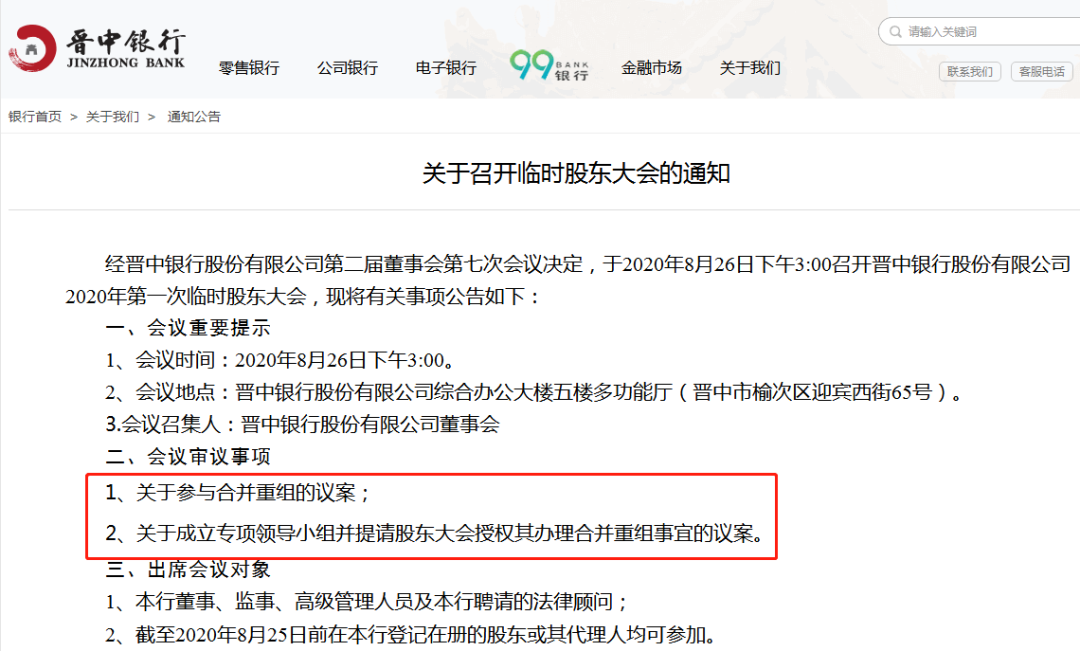Open the 99 Bank 银行 logo link
The width and height of the screenshot is (1080, 651).
click(549, 66)
